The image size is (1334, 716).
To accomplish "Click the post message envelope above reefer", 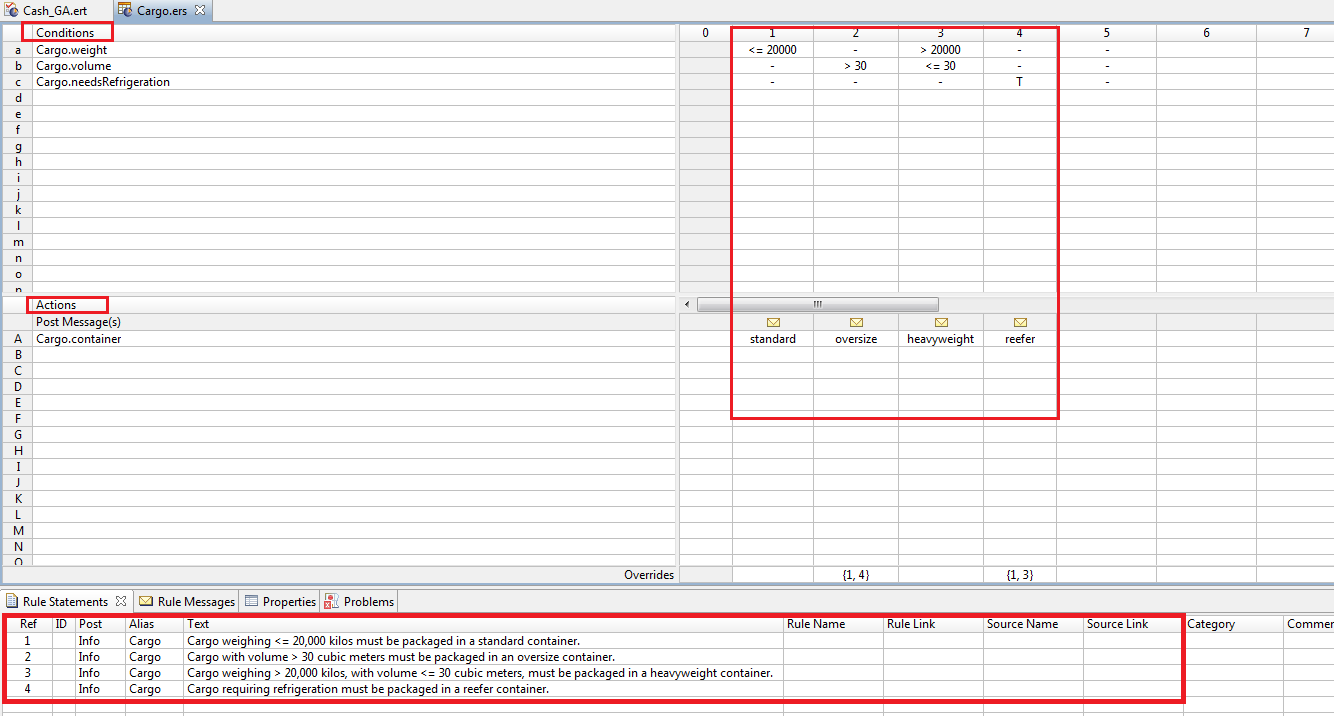I will (1020, 323).
